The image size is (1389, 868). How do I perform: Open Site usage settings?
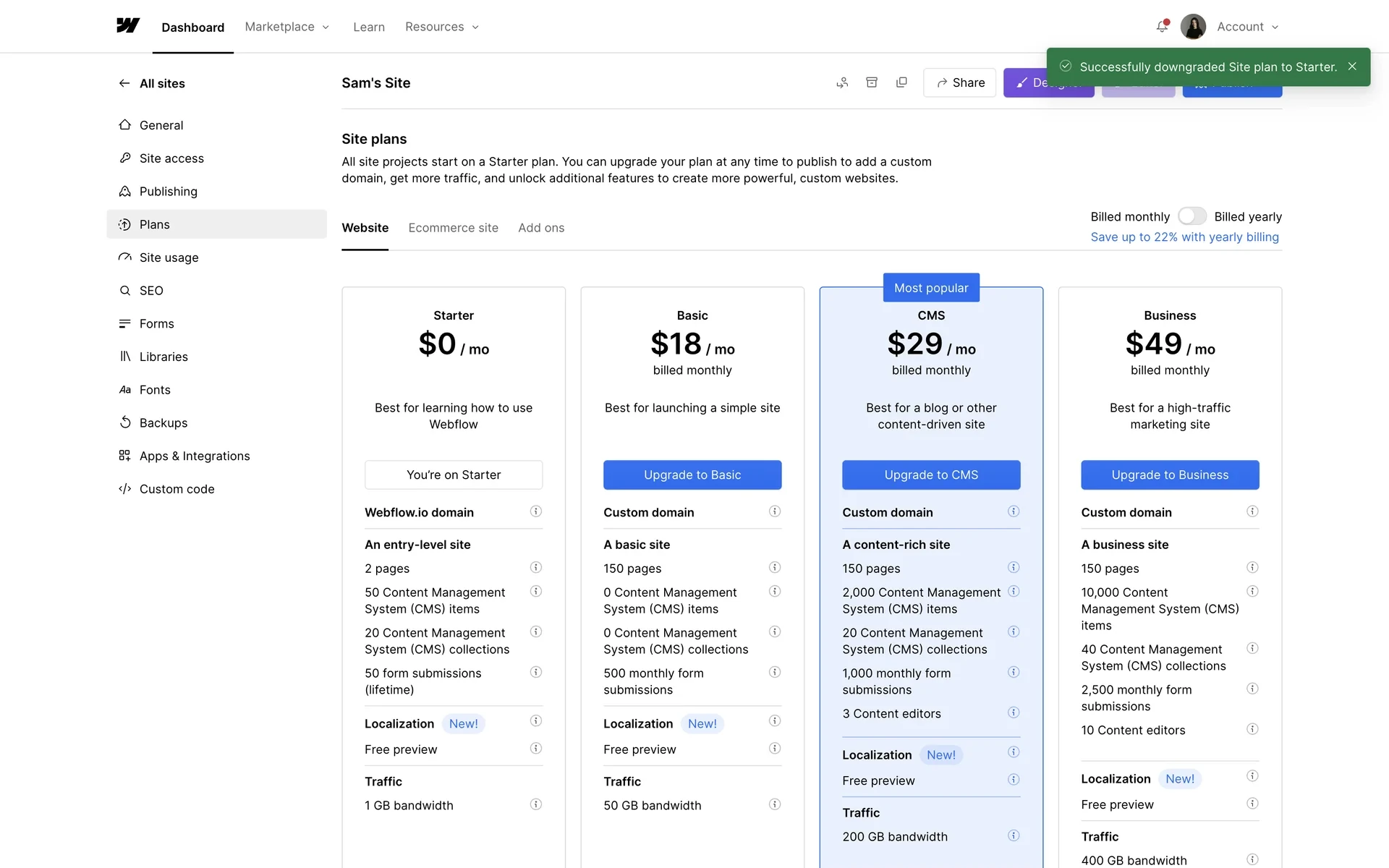(x=216, y=258)
